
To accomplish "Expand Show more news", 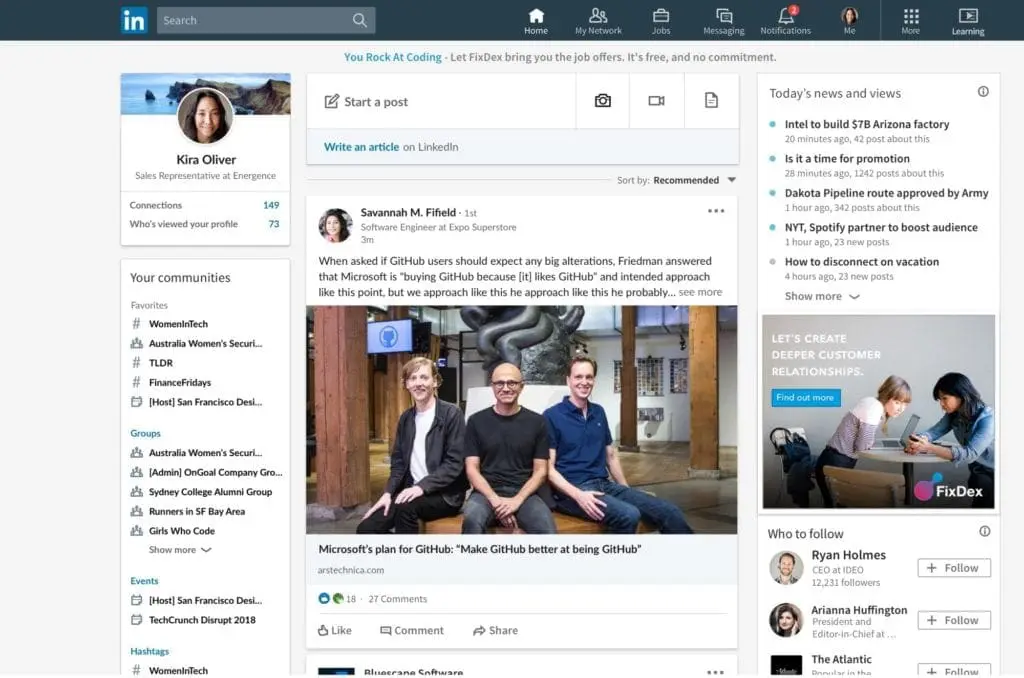I will (822, 297).
